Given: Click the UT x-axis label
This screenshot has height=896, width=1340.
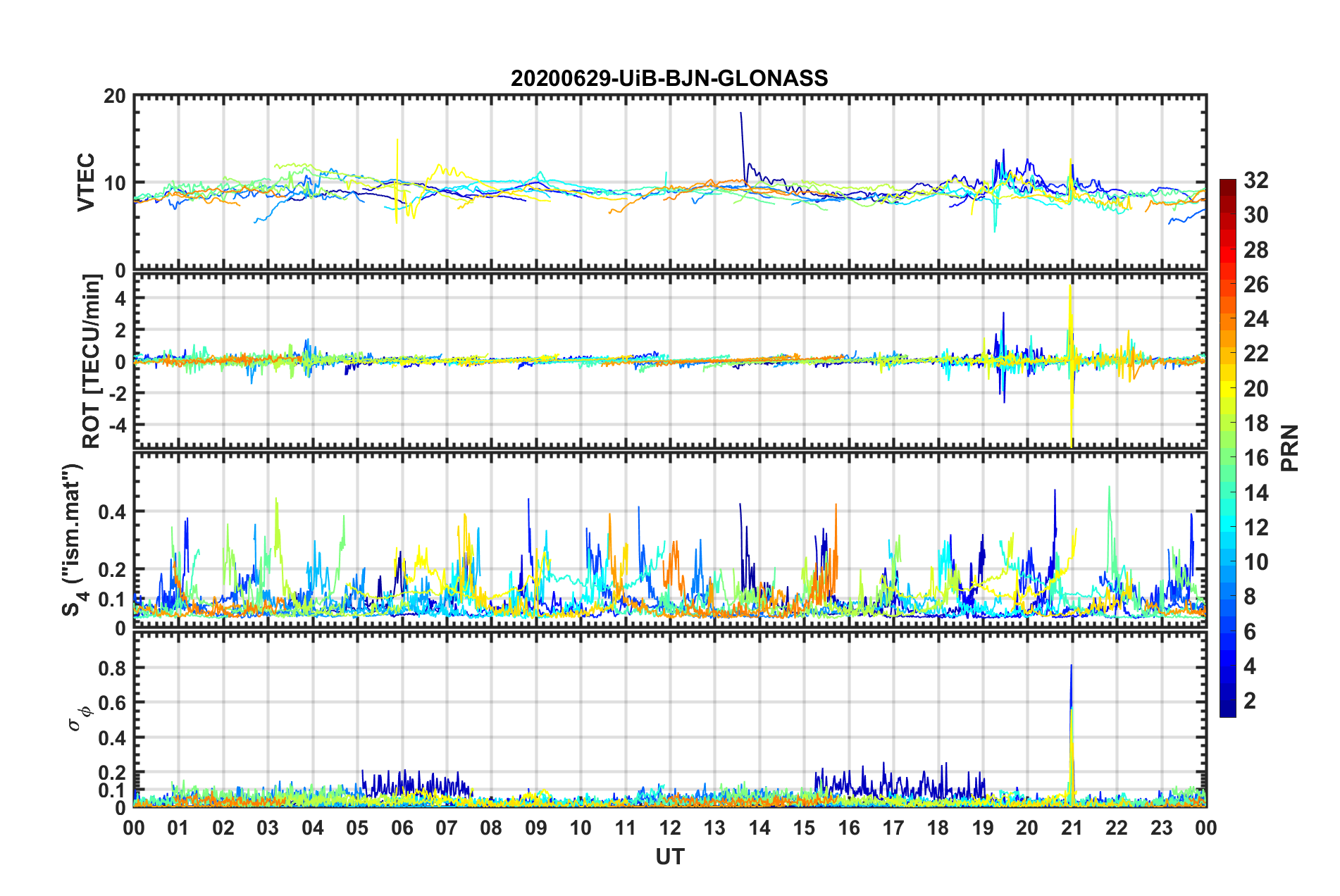Looking at the screenshot, I should coord(670,857).
